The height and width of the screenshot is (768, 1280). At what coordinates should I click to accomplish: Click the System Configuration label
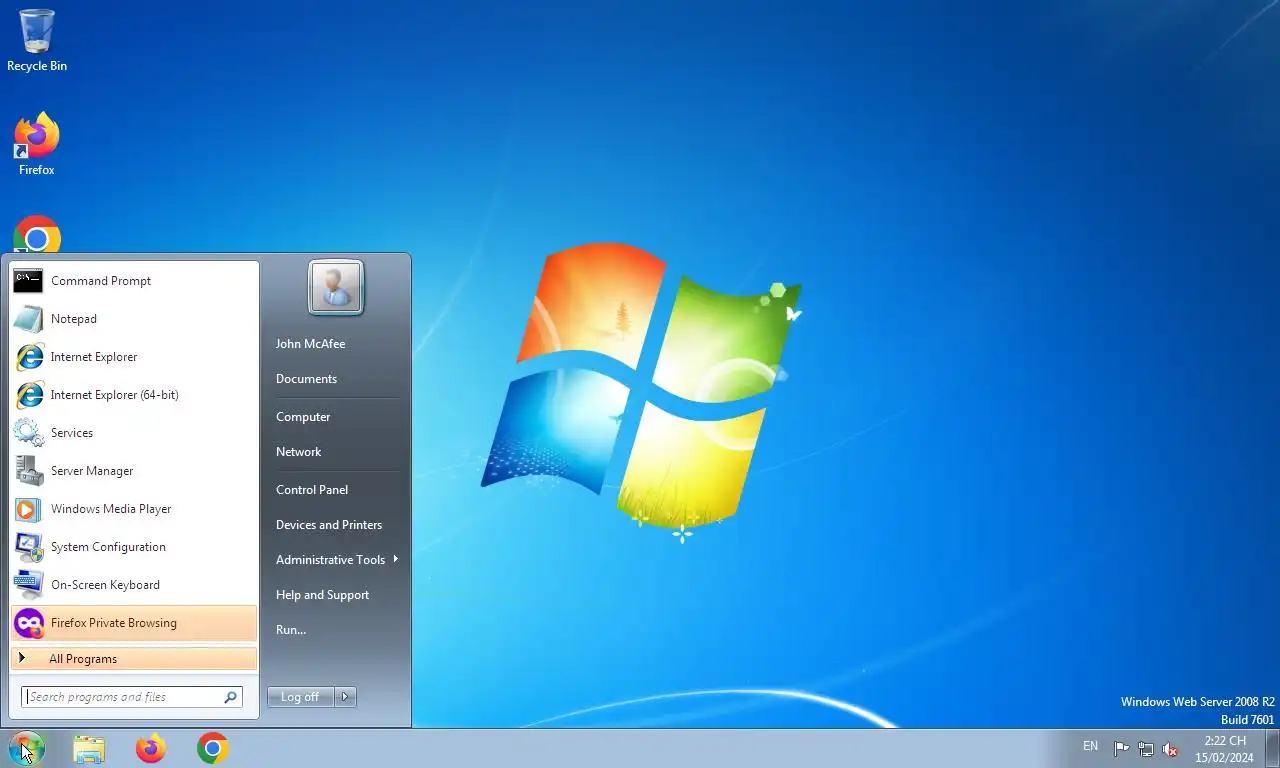point(108,547)
